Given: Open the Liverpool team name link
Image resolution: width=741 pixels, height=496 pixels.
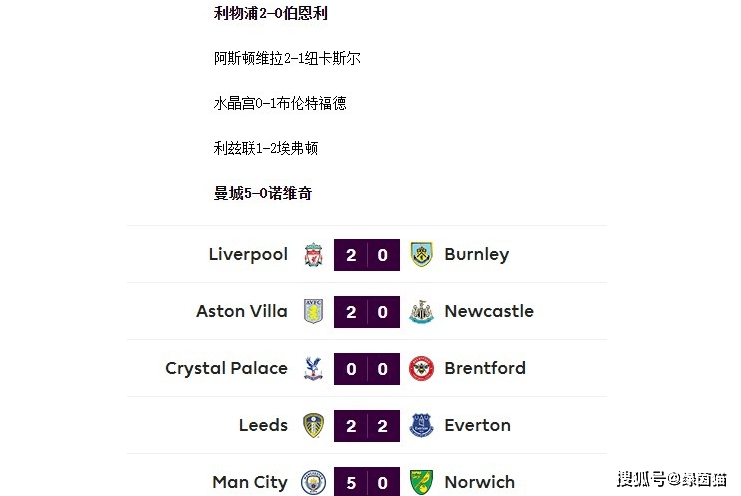Looking at the screenshot, I should point(248,254).
